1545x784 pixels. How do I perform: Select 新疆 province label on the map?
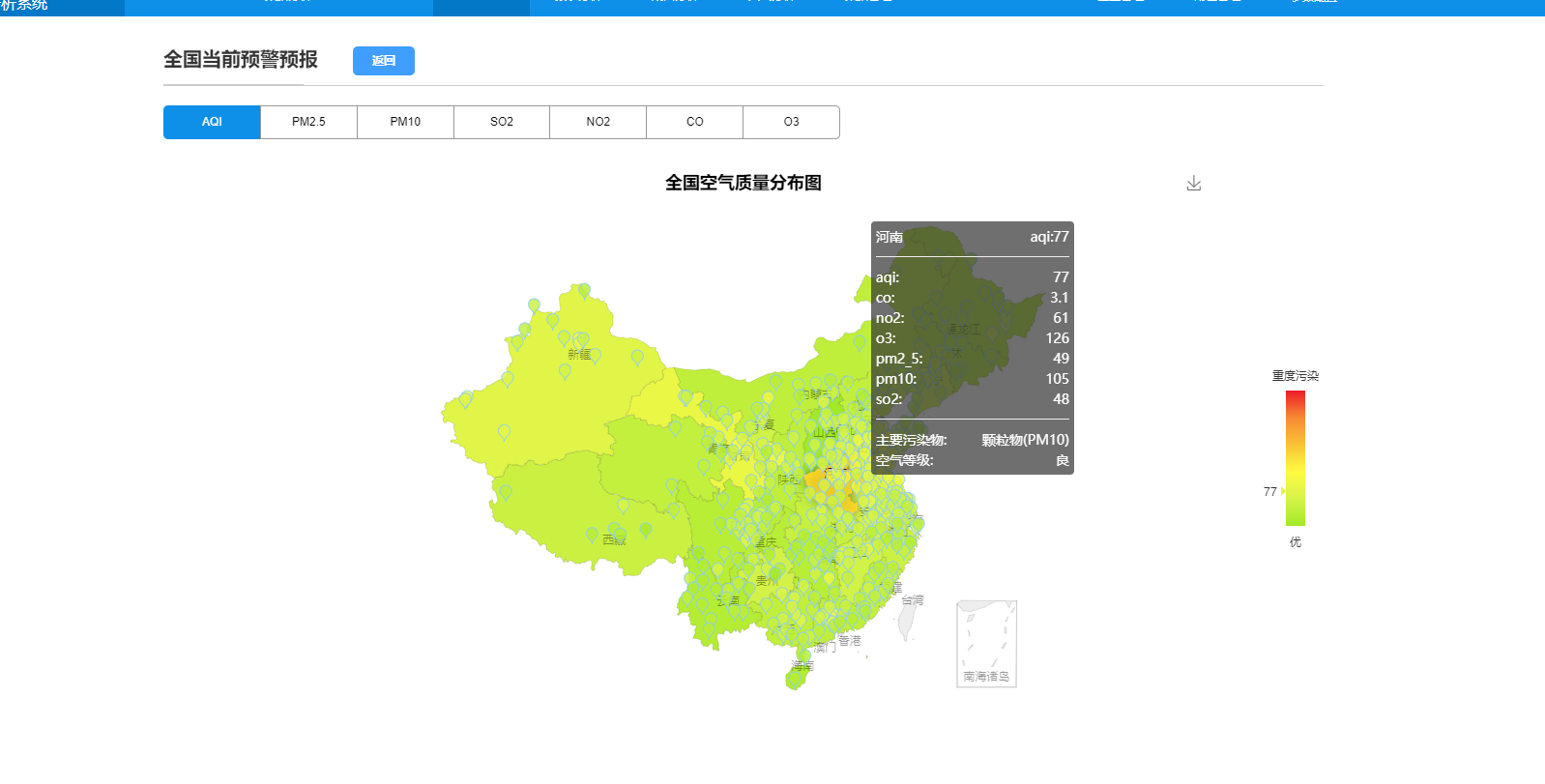click(579, 355)
